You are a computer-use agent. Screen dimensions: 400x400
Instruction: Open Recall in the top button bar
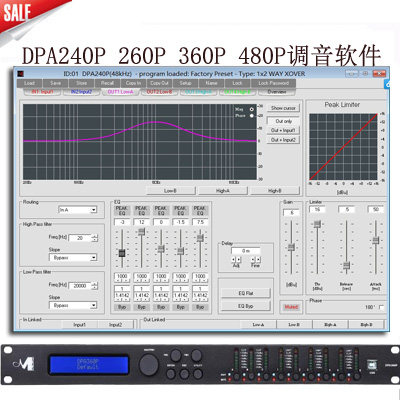(x=107, y=83)
